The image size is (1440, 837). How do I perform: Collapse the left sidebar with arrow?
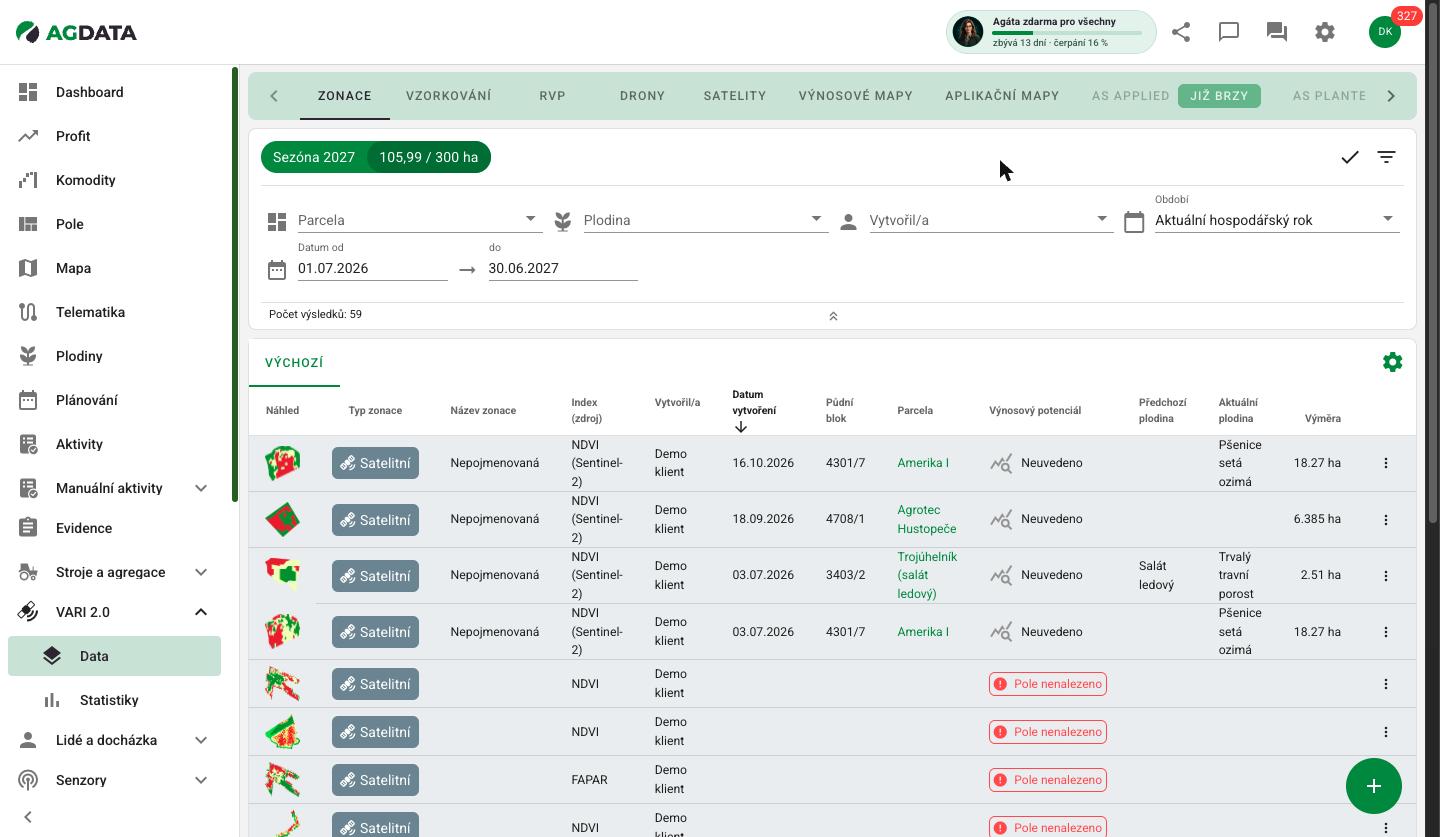click(x=28, y=817)
